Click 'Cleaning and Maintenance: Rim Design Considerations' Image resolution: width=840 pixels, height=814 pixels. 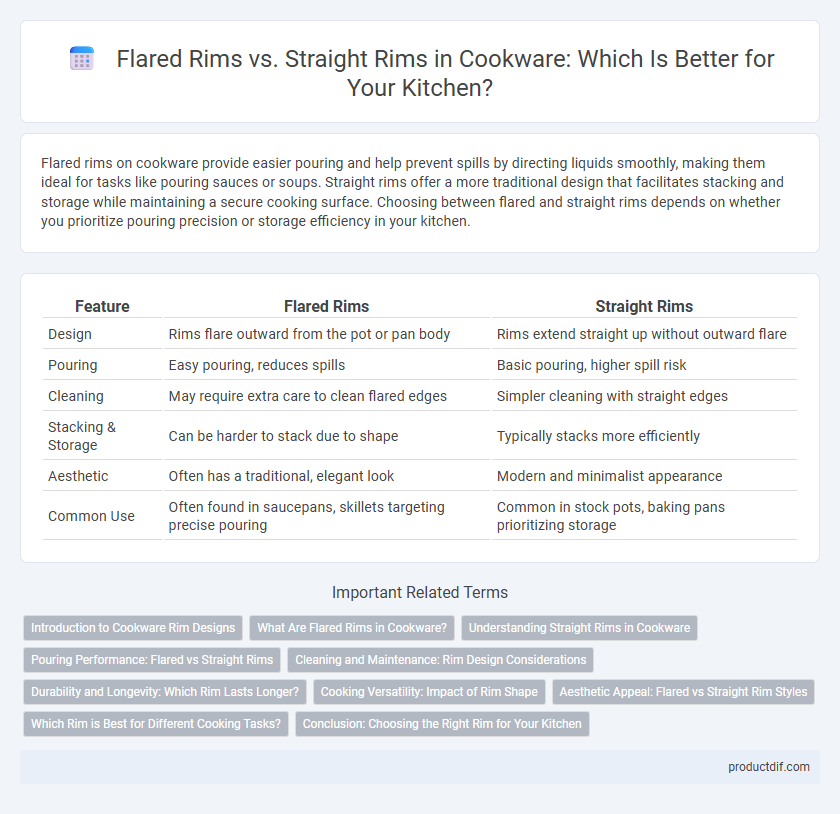click(x=440, y=660)
